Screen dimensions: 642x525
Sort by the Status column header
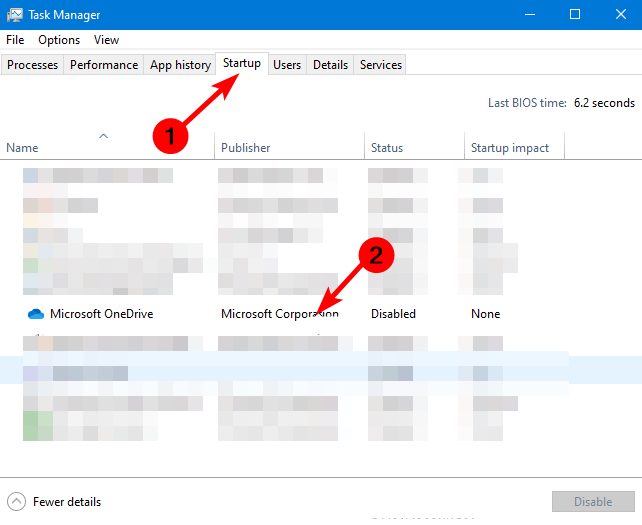click(387, 148)
